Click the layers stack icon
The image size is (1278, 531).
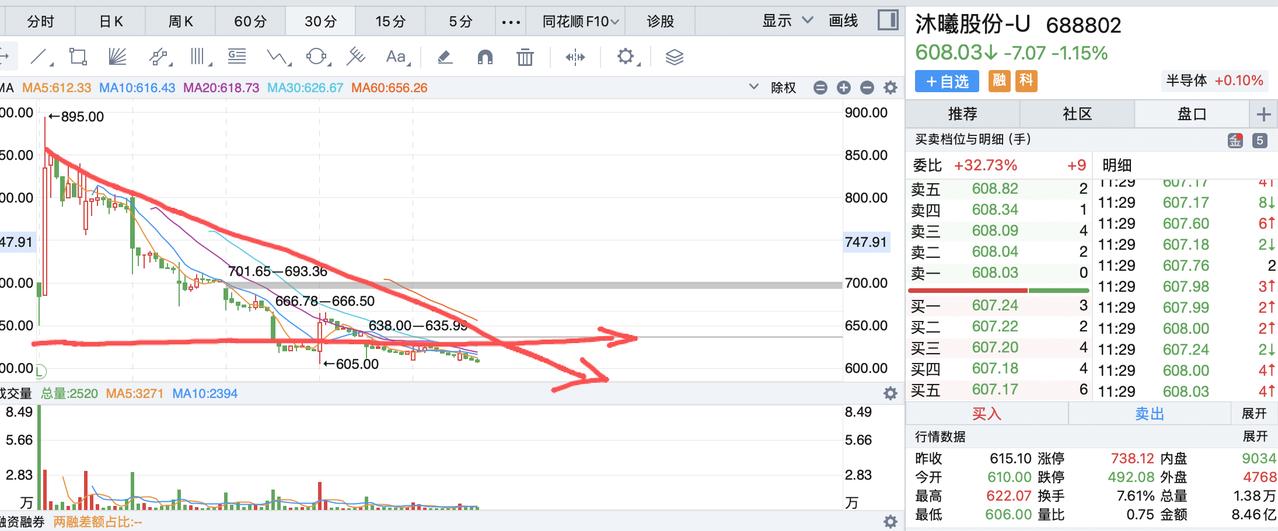(674, 57)
